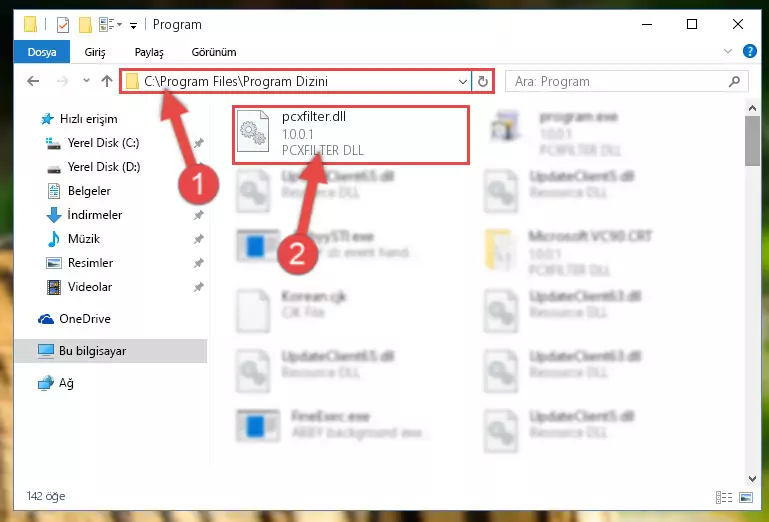Select the Korean.cjk file
This screenshot has width=769, height=522.
point(292,310)
